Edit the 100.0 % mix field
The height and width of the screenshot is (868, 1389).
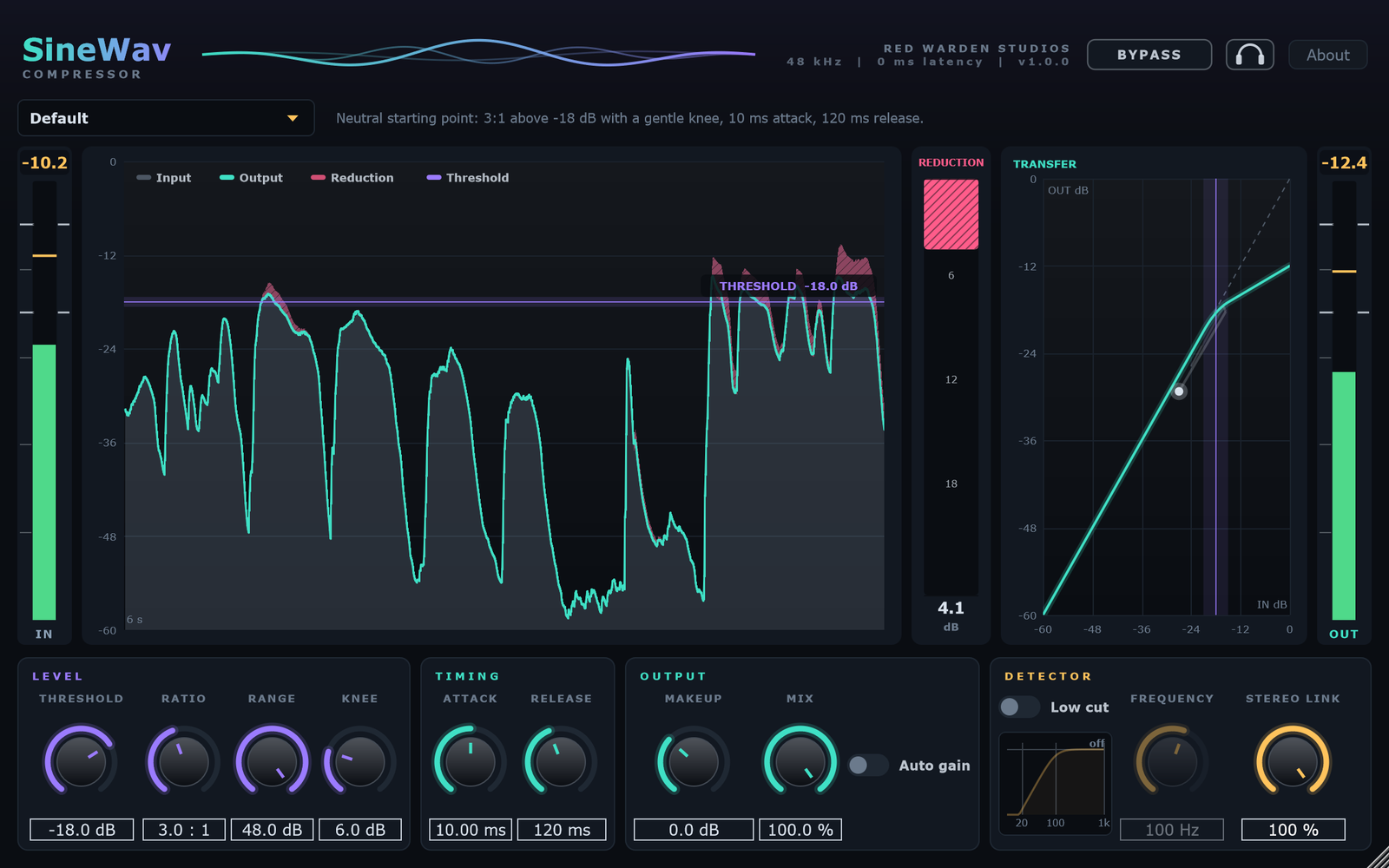point(800,830)
